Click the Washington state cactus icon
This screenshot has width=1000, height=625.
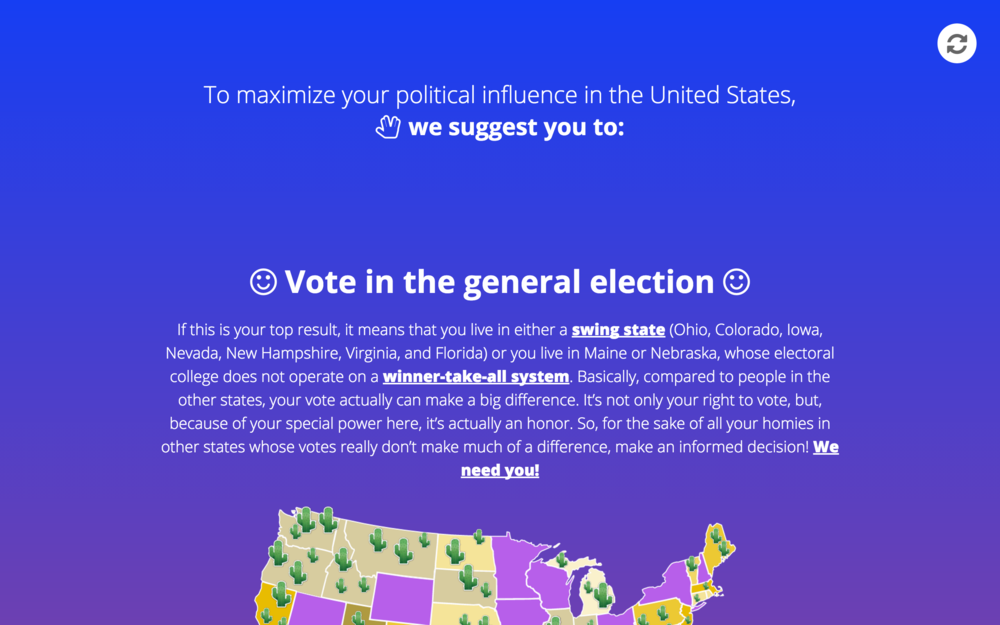[x=307, y=519]
